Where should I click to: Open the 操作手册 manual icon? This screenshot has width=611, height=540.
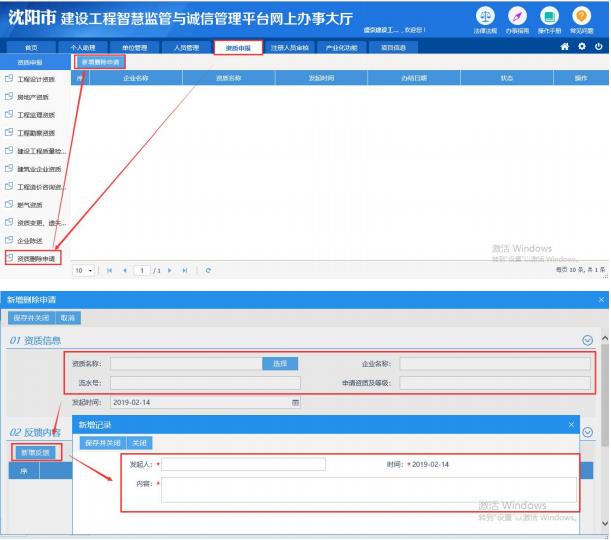[549, 16]
